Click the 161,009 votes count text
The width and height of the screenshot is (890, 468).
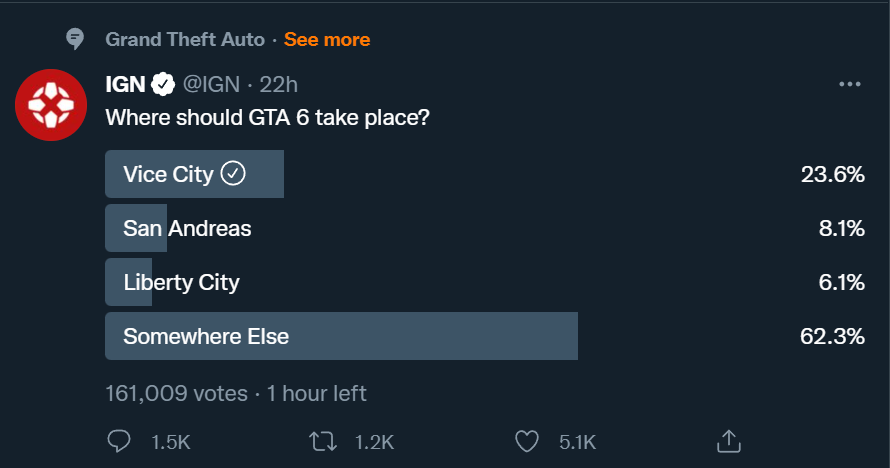pyautogui.click(x=176, y=393)
